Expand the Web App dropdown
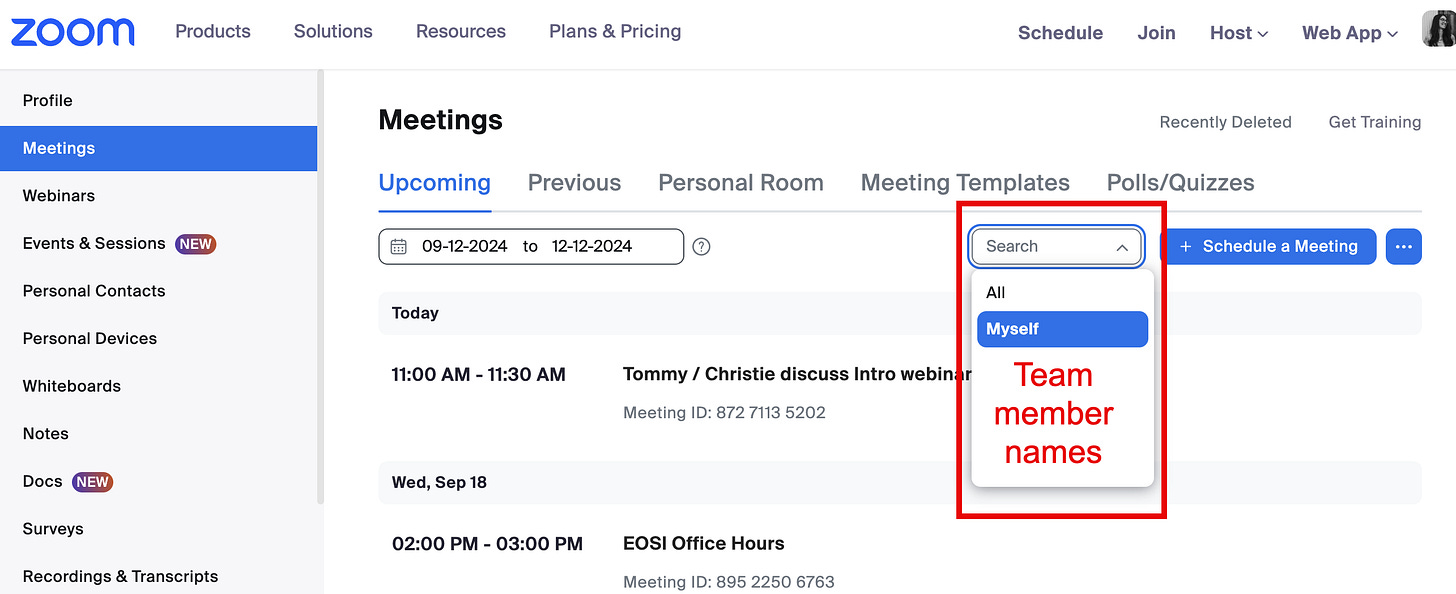This screenshot has height=594, width=1456. click(x=1349, y=33)
